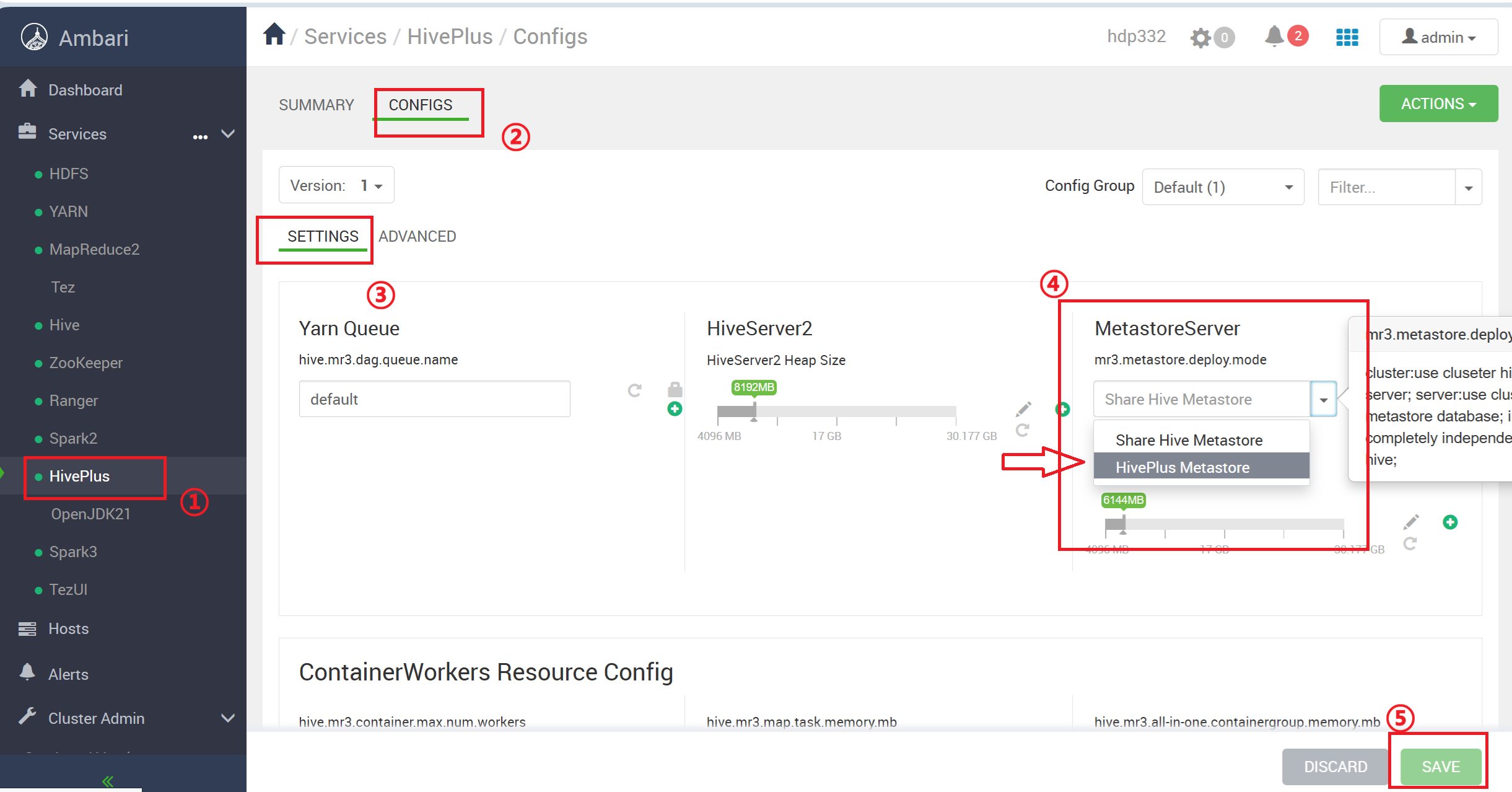This screenshot has width=1512, height=792.
Task: Open Services ellipsis actions menu
Action: pyautogui.click(x=200, y=137)
